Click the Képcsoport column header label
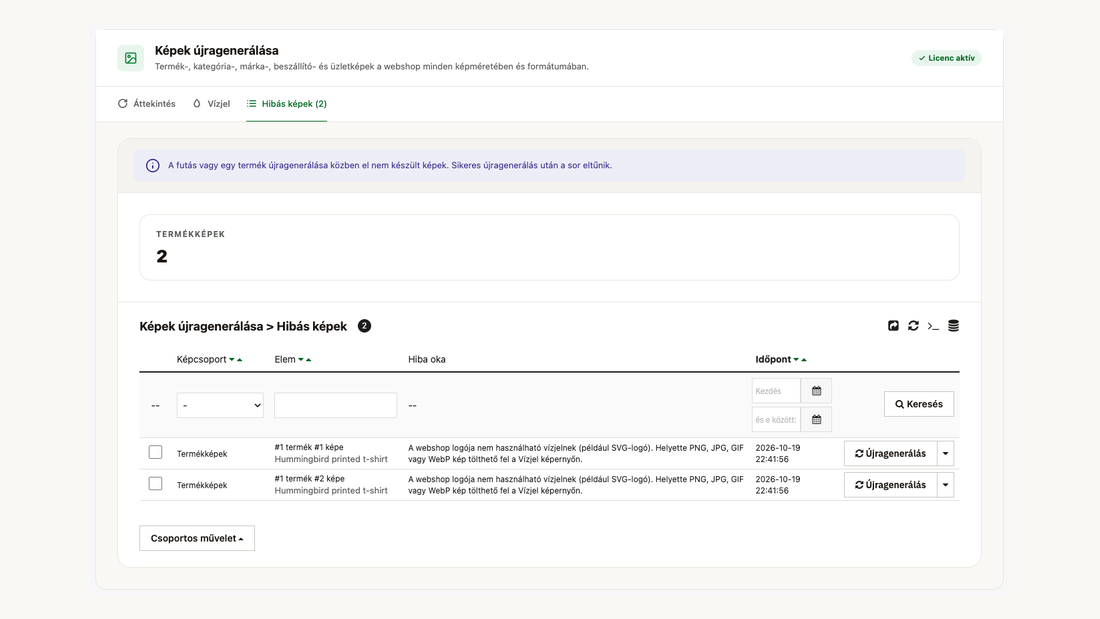The image size is (1100, 619). point(201,359)
